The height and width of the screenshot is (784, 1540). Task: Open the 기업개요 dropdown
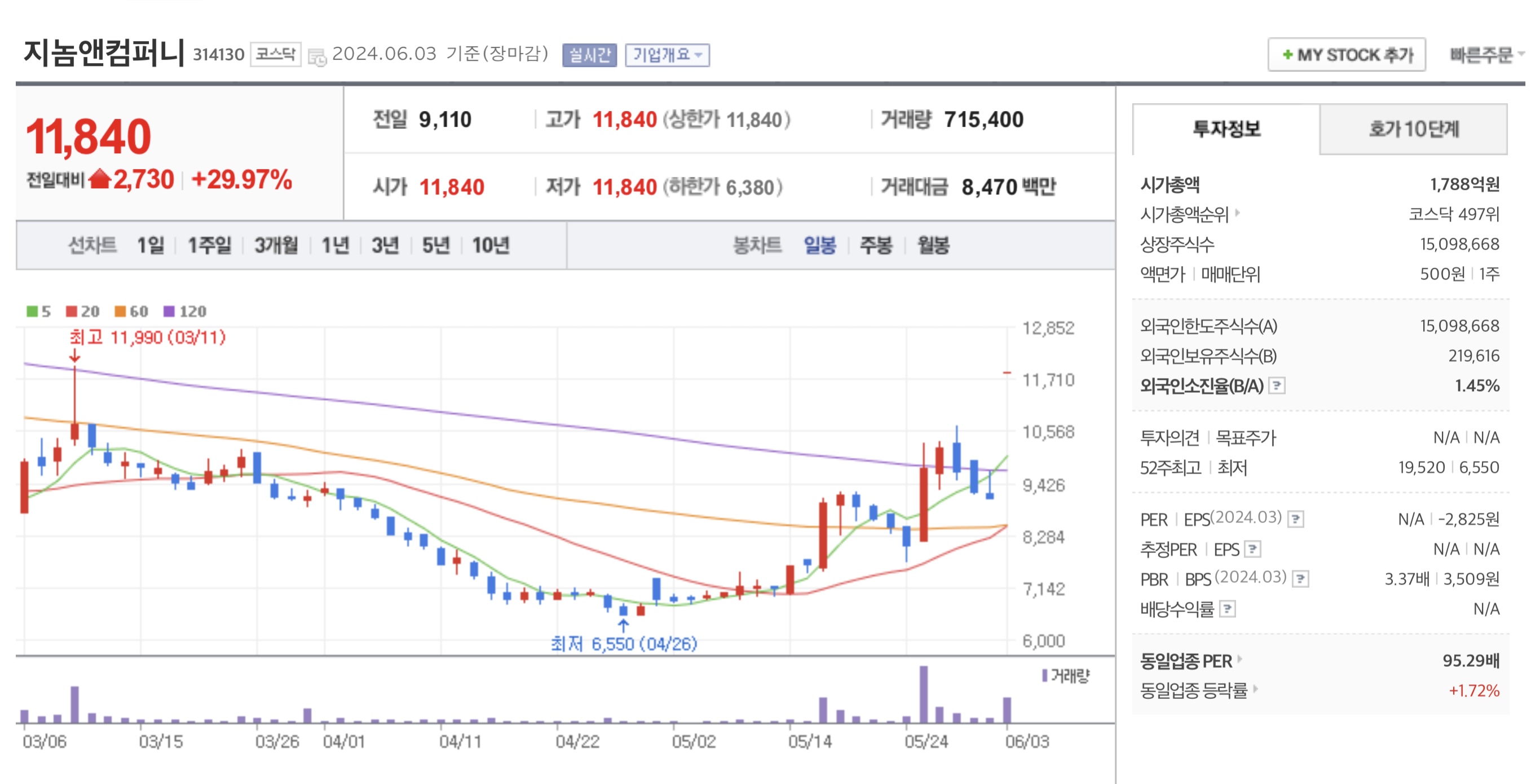(x=667, y=55)
